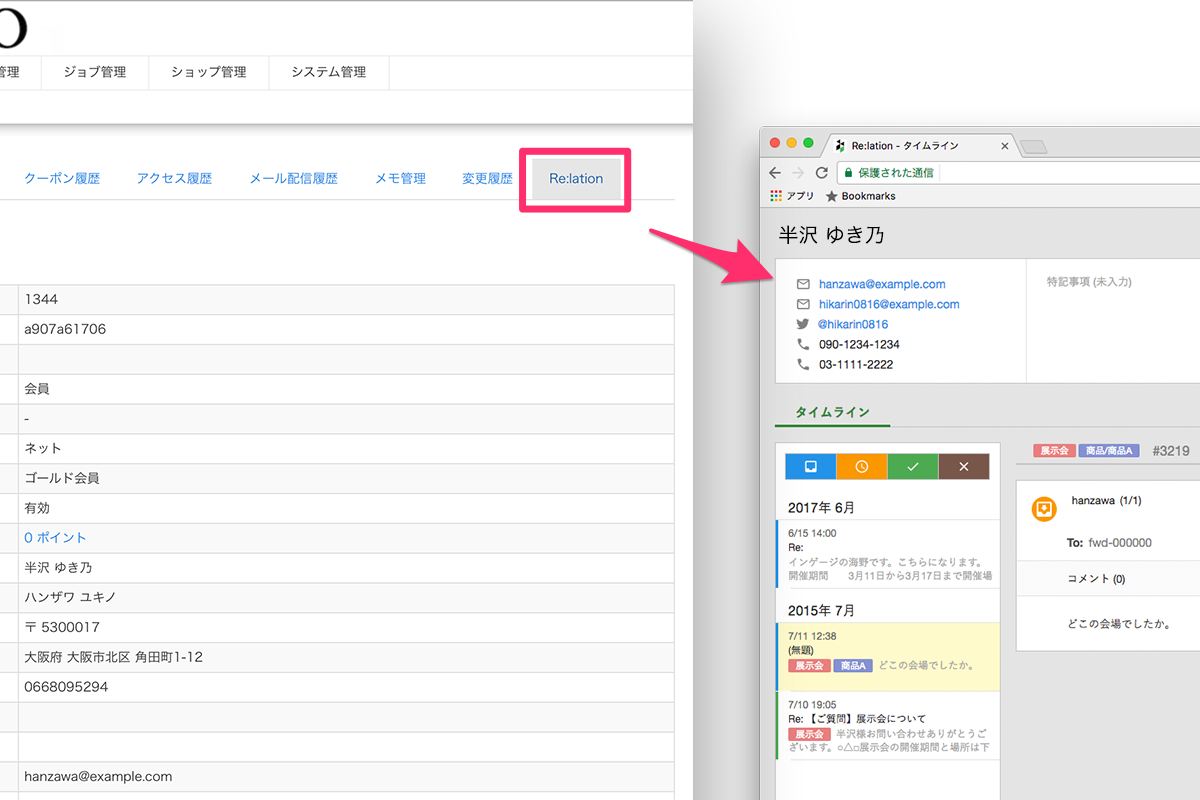Screen dimensions: 1200x800
Task: Open the @hikarin0816 Twitter link
Action: tap(853, 324)
